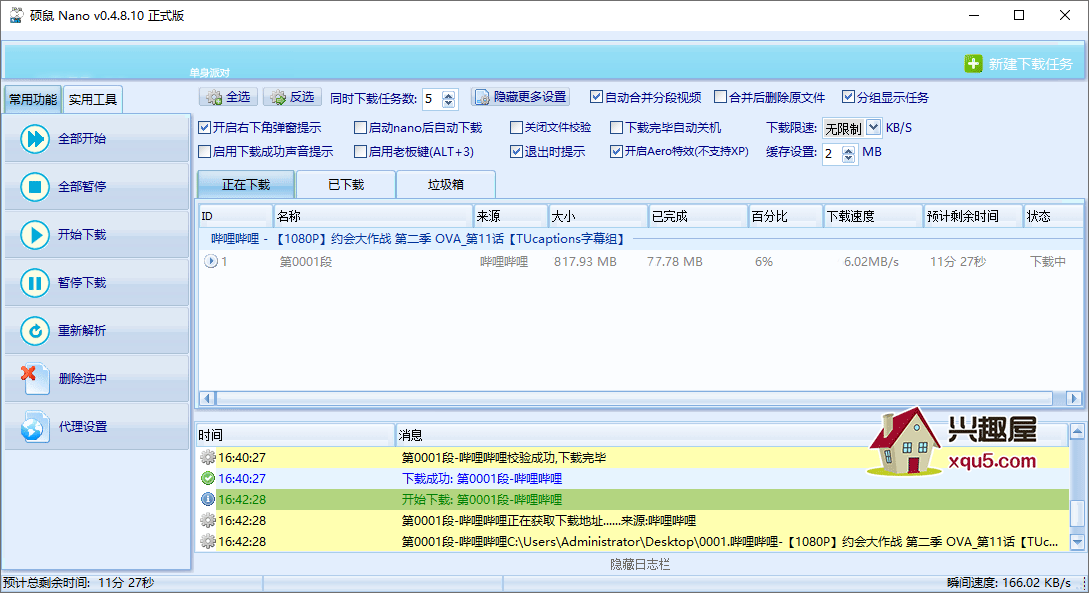1089x593 pixels.
Task: Toggle 开启右下角弹窗提示 checkbox
Action: click(204, 128)
